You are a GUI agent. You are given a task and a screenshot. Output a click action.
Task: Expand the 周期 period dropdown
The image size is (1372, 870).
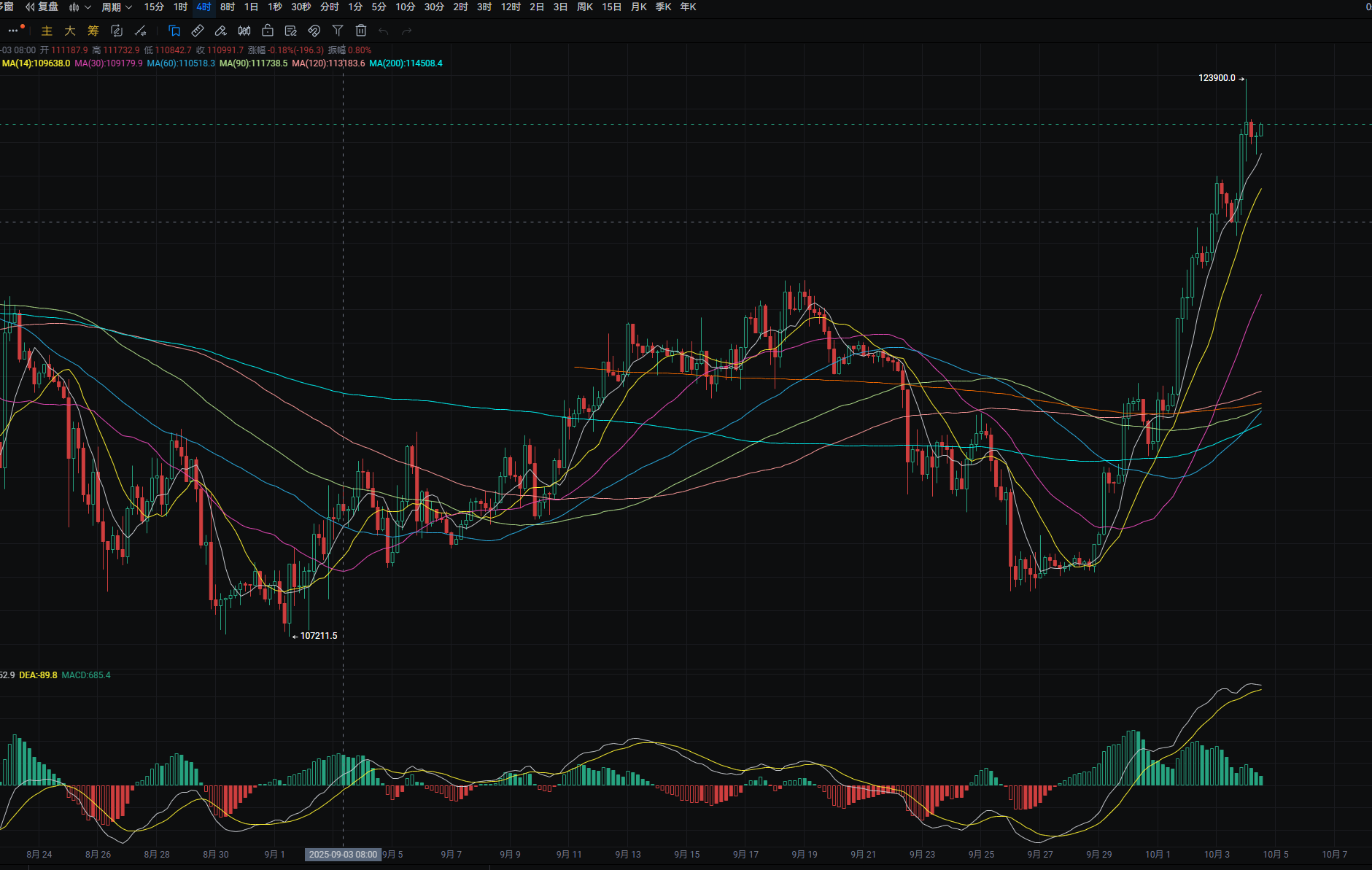coord(117,7)
